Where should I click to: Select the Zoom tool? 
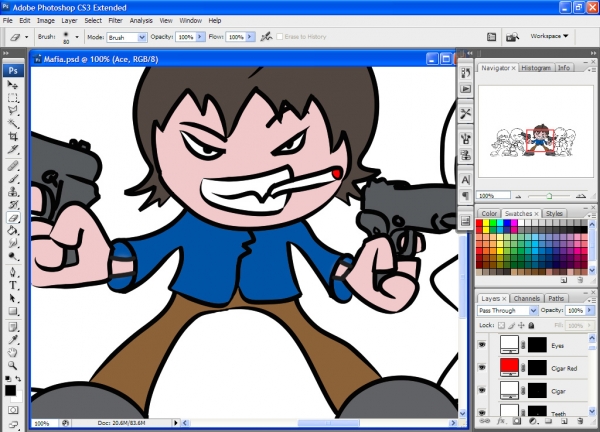click(x=13, y=365)
